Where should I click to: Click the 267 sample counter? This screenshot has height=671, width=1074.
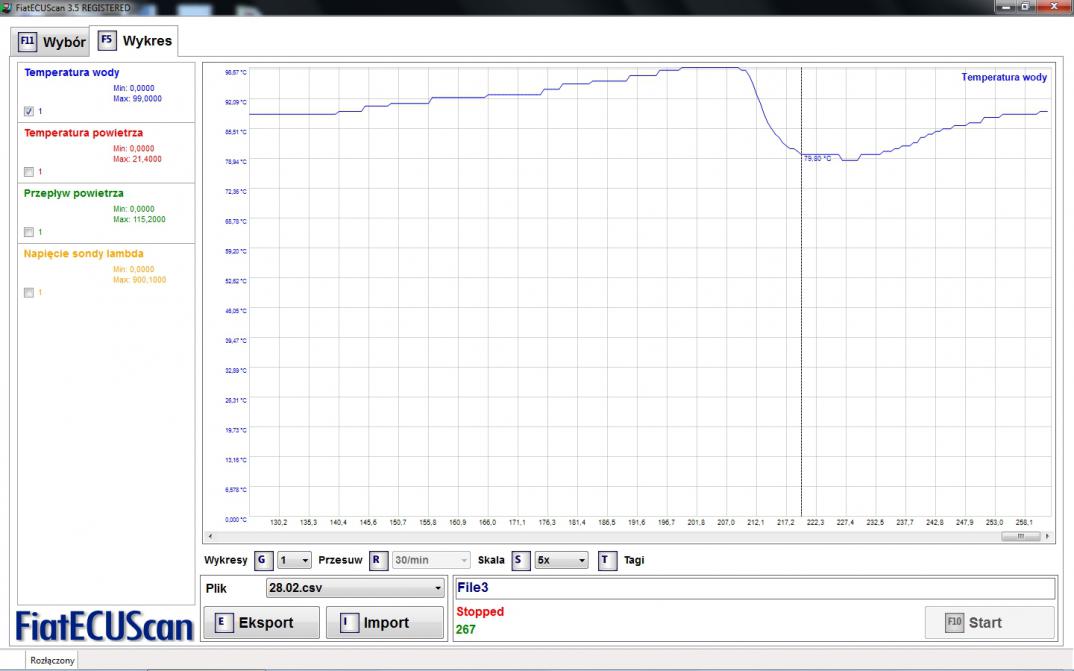[x=466, y=629]
